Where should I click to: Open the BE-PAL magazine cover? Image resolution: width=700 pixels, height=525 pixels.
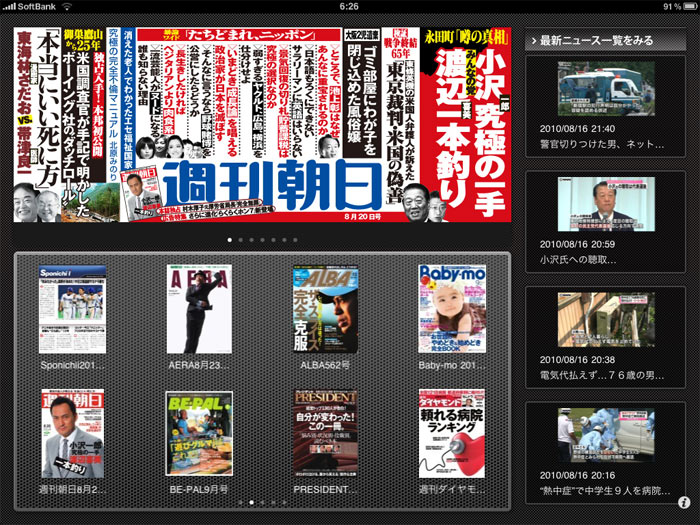pos(199,433)
